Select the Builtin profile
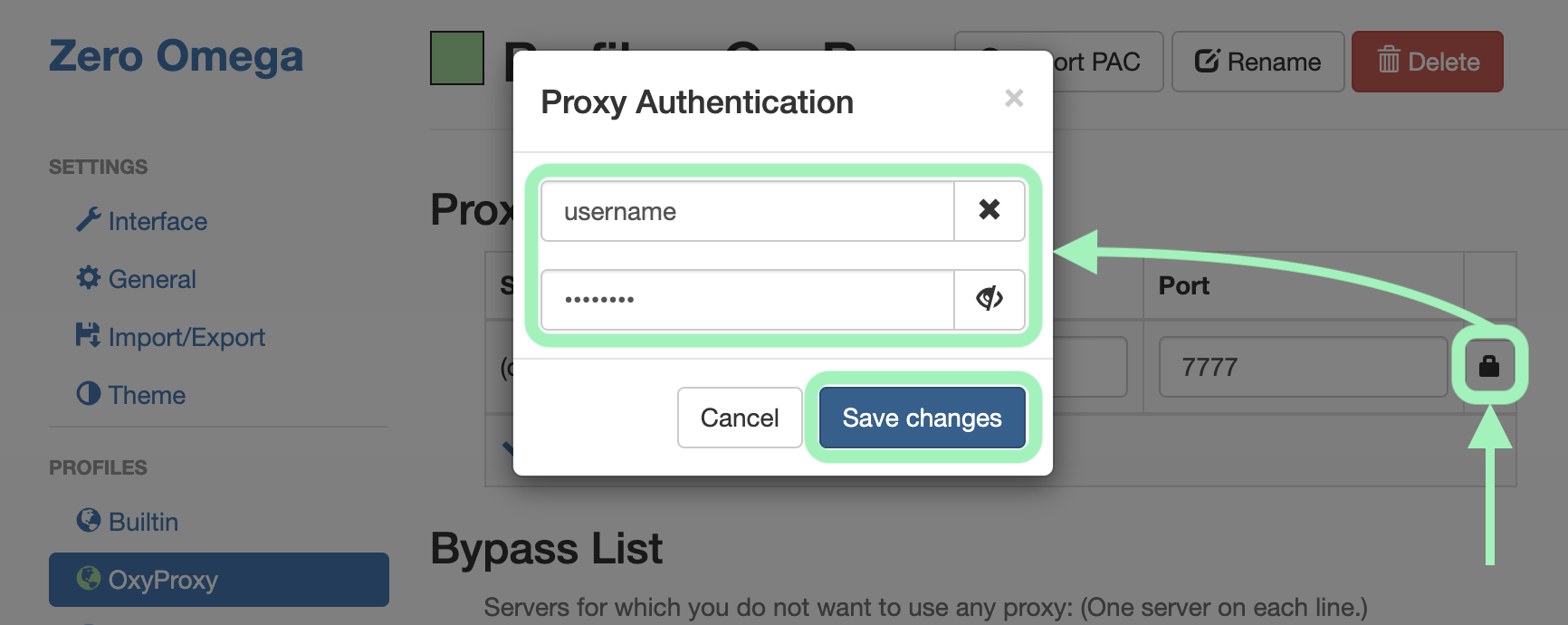 [143, 522]
